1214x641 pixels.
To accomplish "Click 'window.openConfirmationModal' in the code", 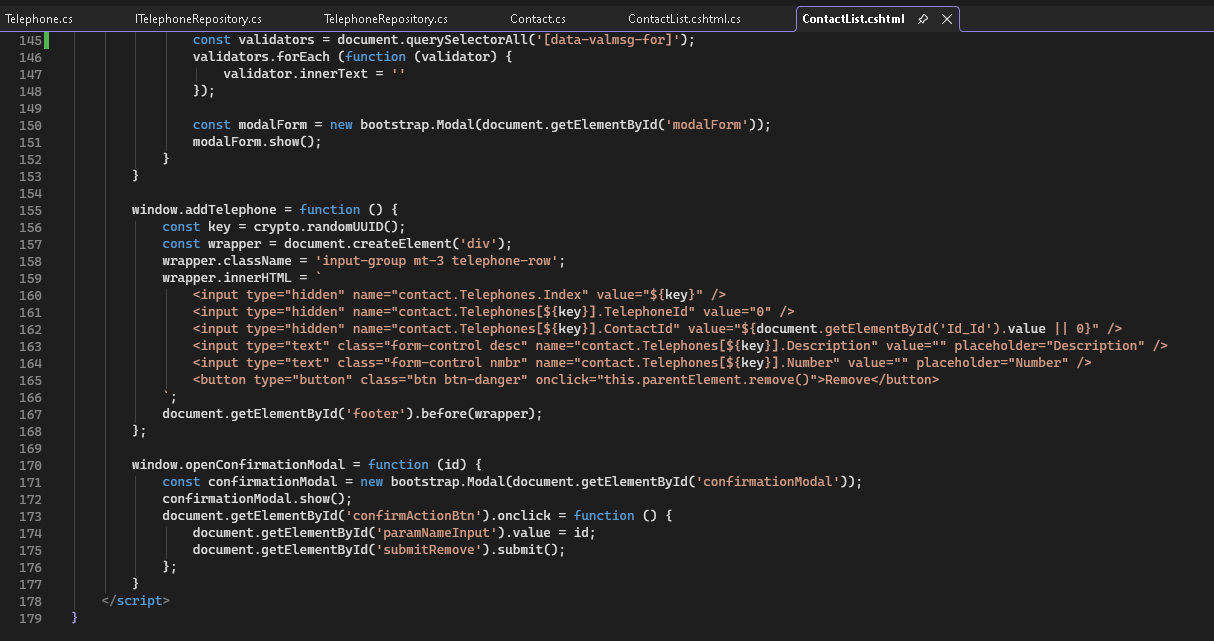I will pyautogui.click(x=239, y=465).
